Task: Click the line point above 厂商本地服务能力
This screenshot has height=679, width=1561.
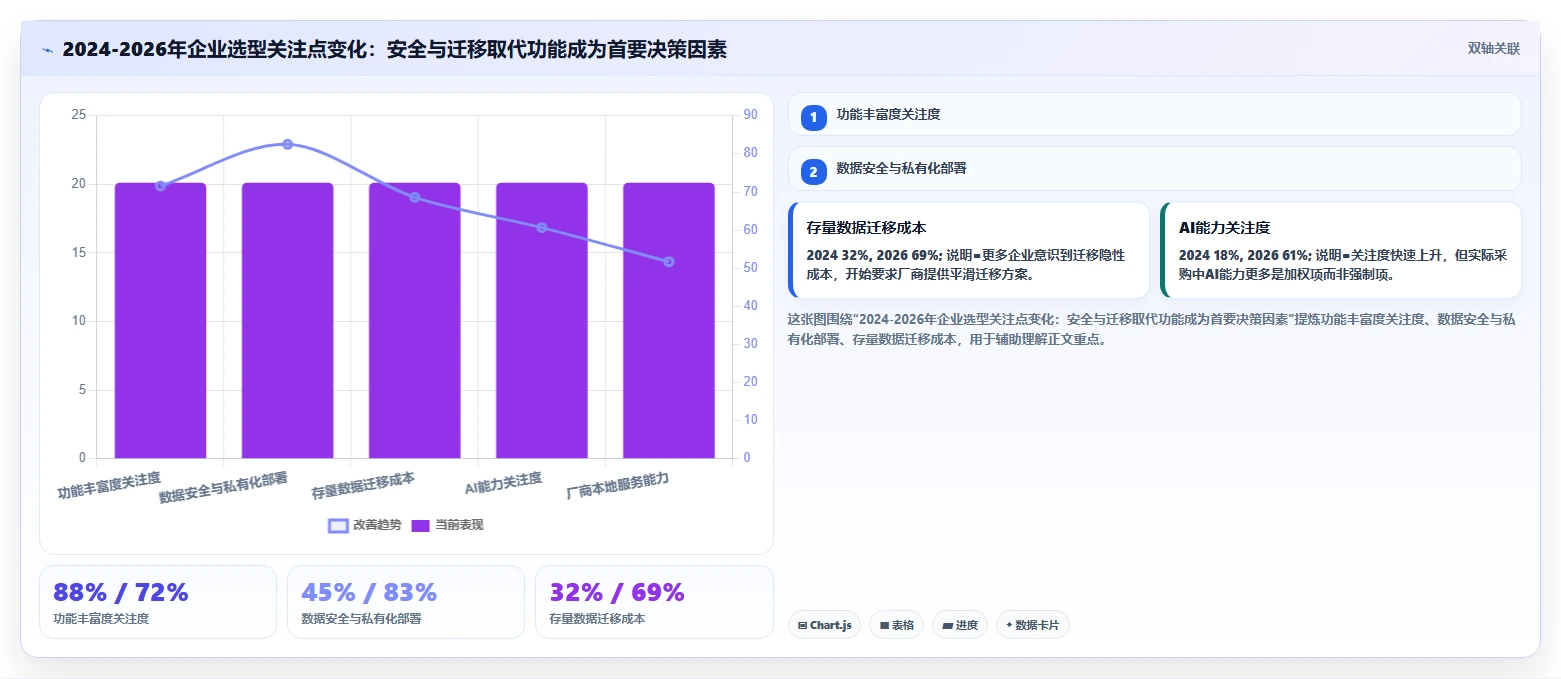Action: (669, 262)
